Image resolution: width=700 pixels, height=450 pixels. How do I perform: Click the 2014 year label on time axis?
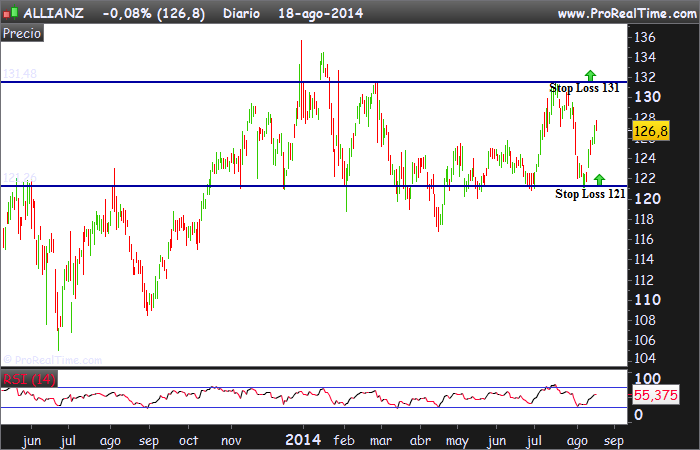click(x=303, y=440)
